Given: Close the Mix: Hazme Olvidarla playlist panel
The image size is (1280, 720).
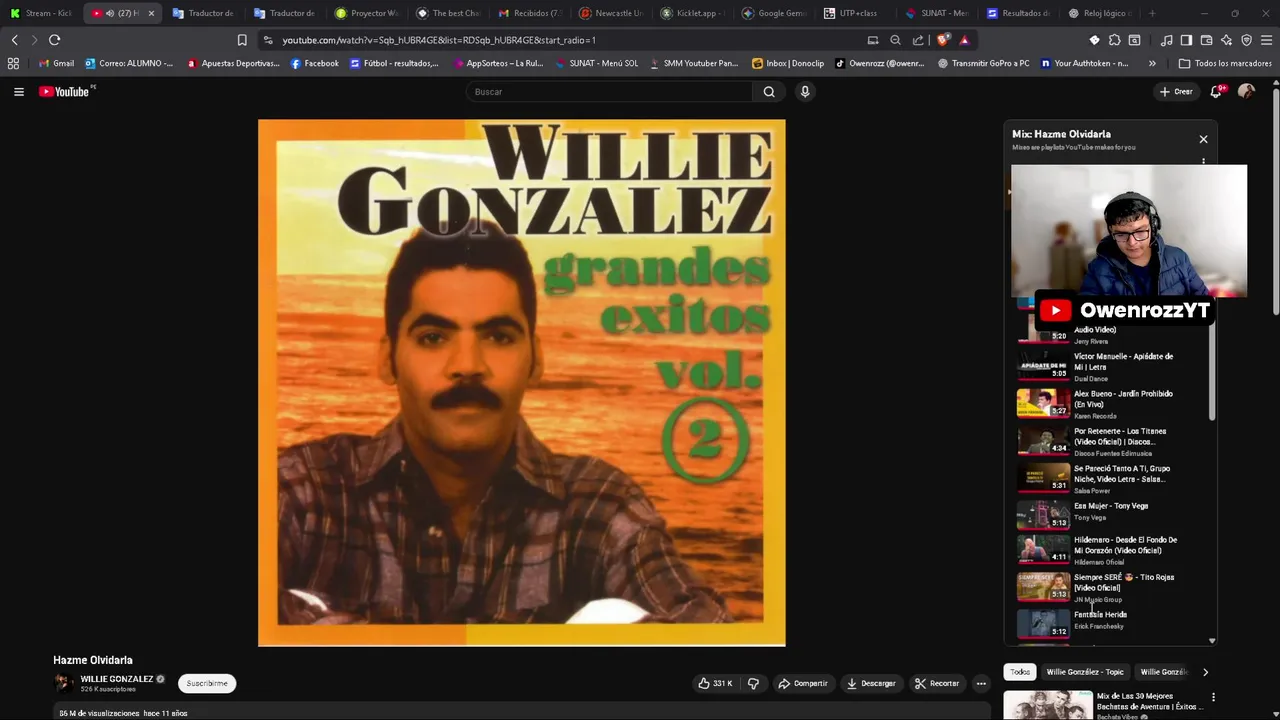Looking at the screenshot, I should [x=1203, y=139].
